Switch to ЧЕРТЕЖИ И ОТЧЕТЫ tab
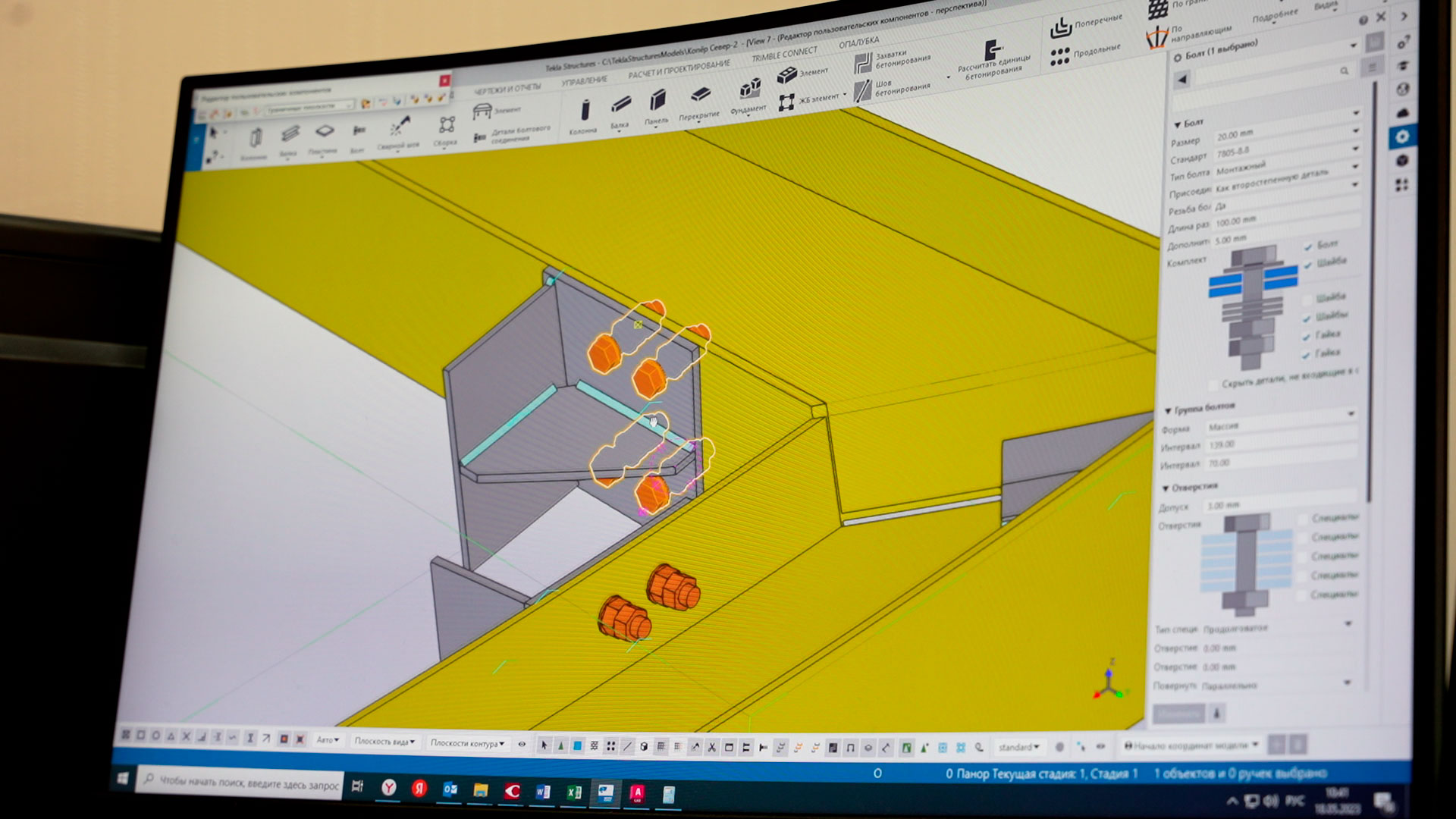This screenshot has height=819, width=1456. click(x=507, y=89)
